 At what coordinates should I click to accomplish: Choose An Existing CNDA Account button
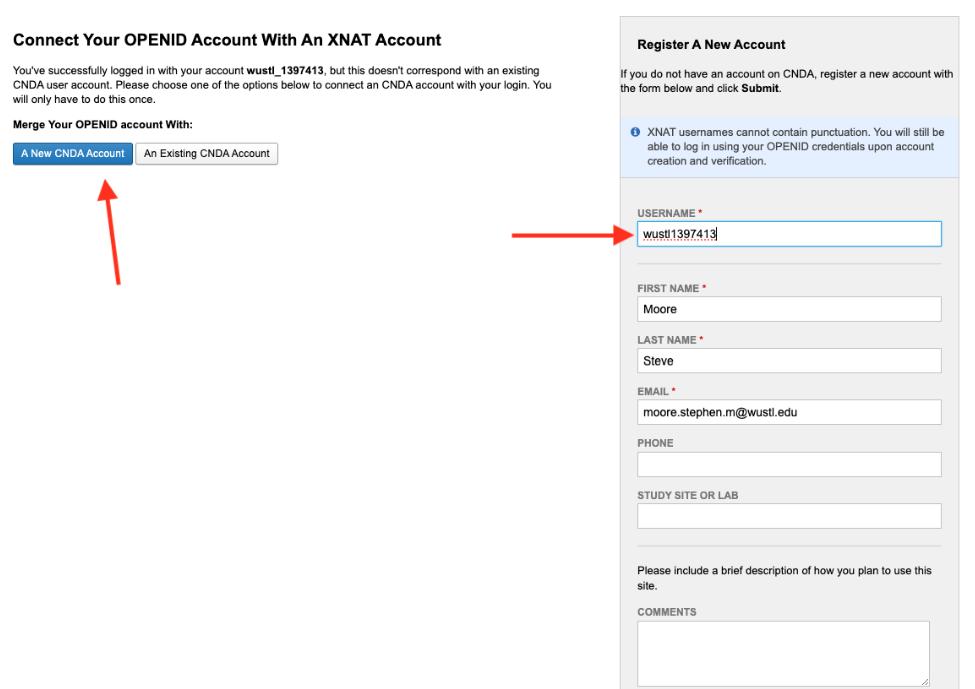[206, 154]
